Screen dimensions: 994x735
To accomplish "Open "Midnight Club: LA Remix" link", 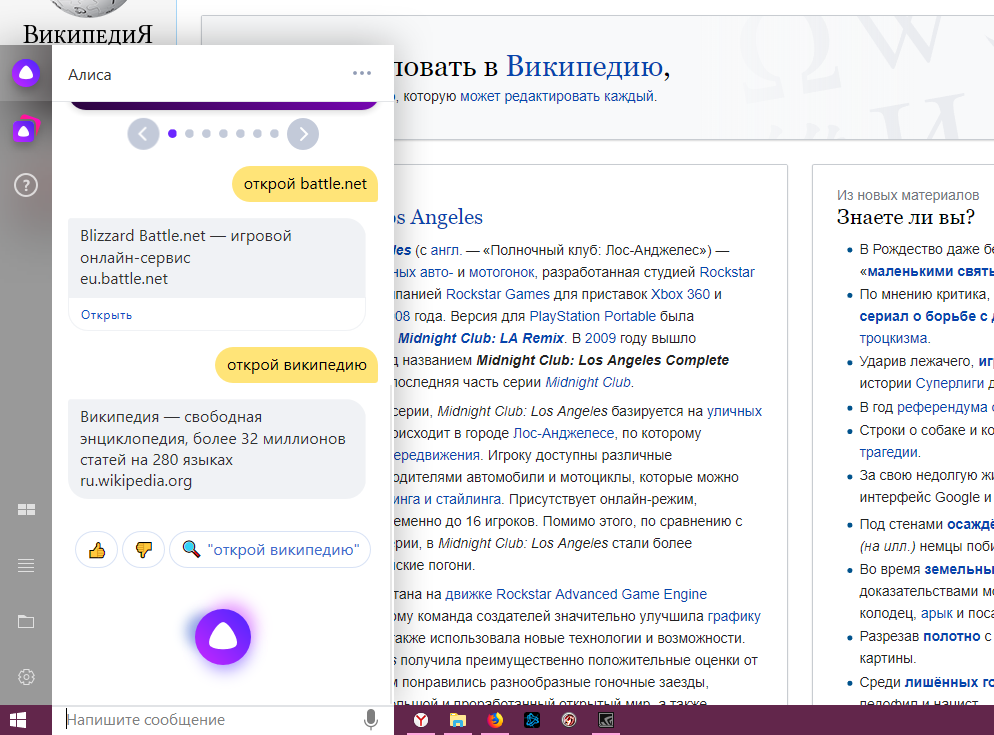I will [481, 338].
